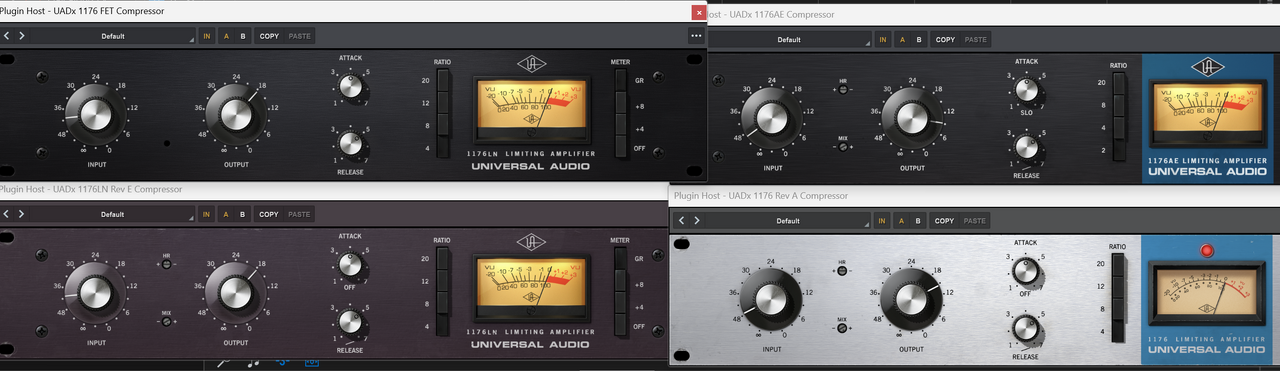
Task: Set meter to GR in the 1176LN Rev E window
Action: pos(620,259)
